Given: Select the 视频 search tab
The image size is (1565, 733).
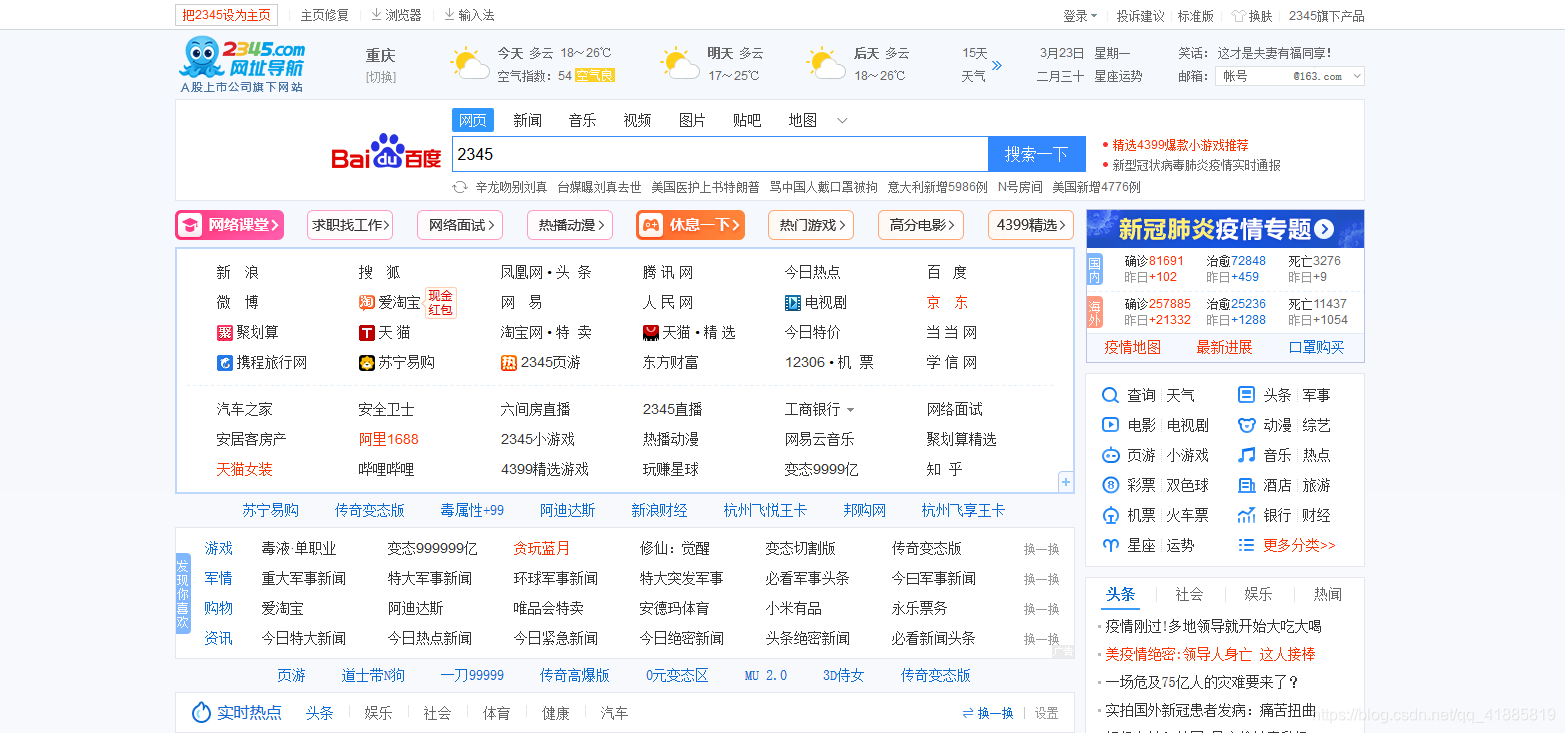Looking at the screenshot, I should point(637,120).
